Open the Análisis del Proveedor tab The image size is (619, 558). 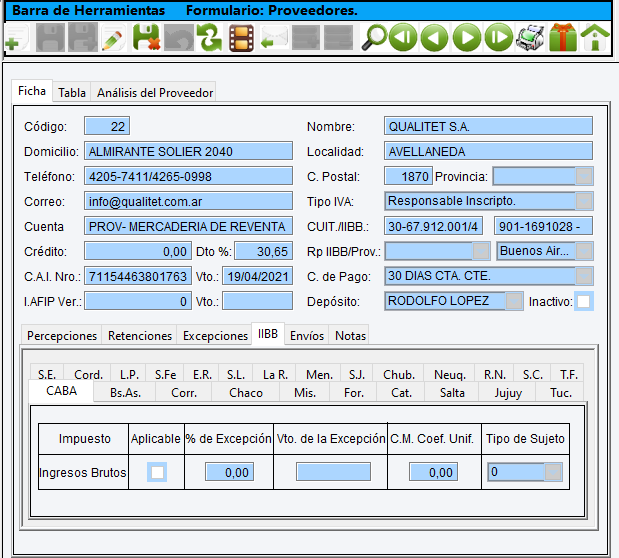click(155, 93)
